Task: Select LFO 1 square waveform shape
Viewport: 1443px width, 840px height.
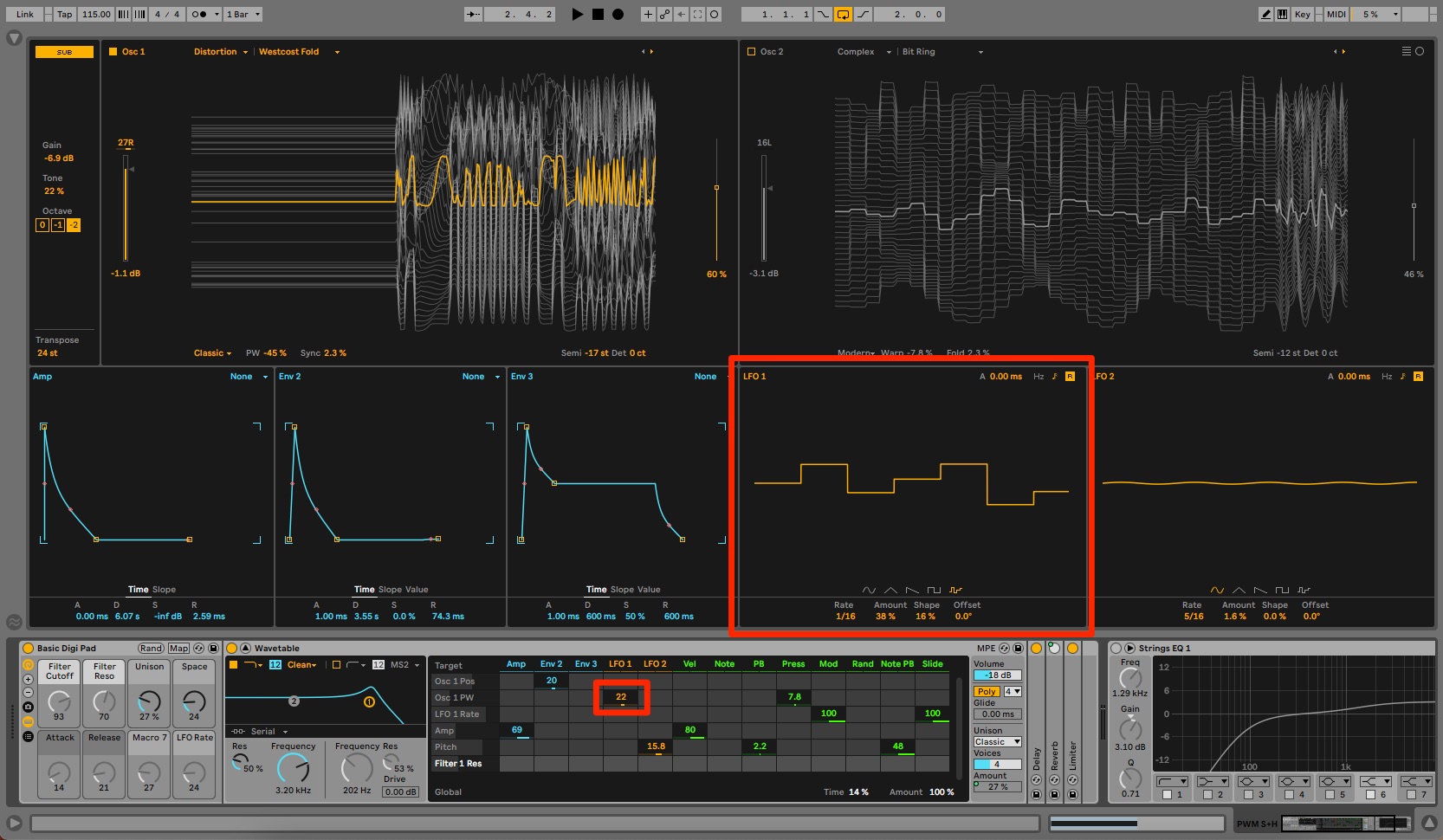Action: tap(934, 591)
